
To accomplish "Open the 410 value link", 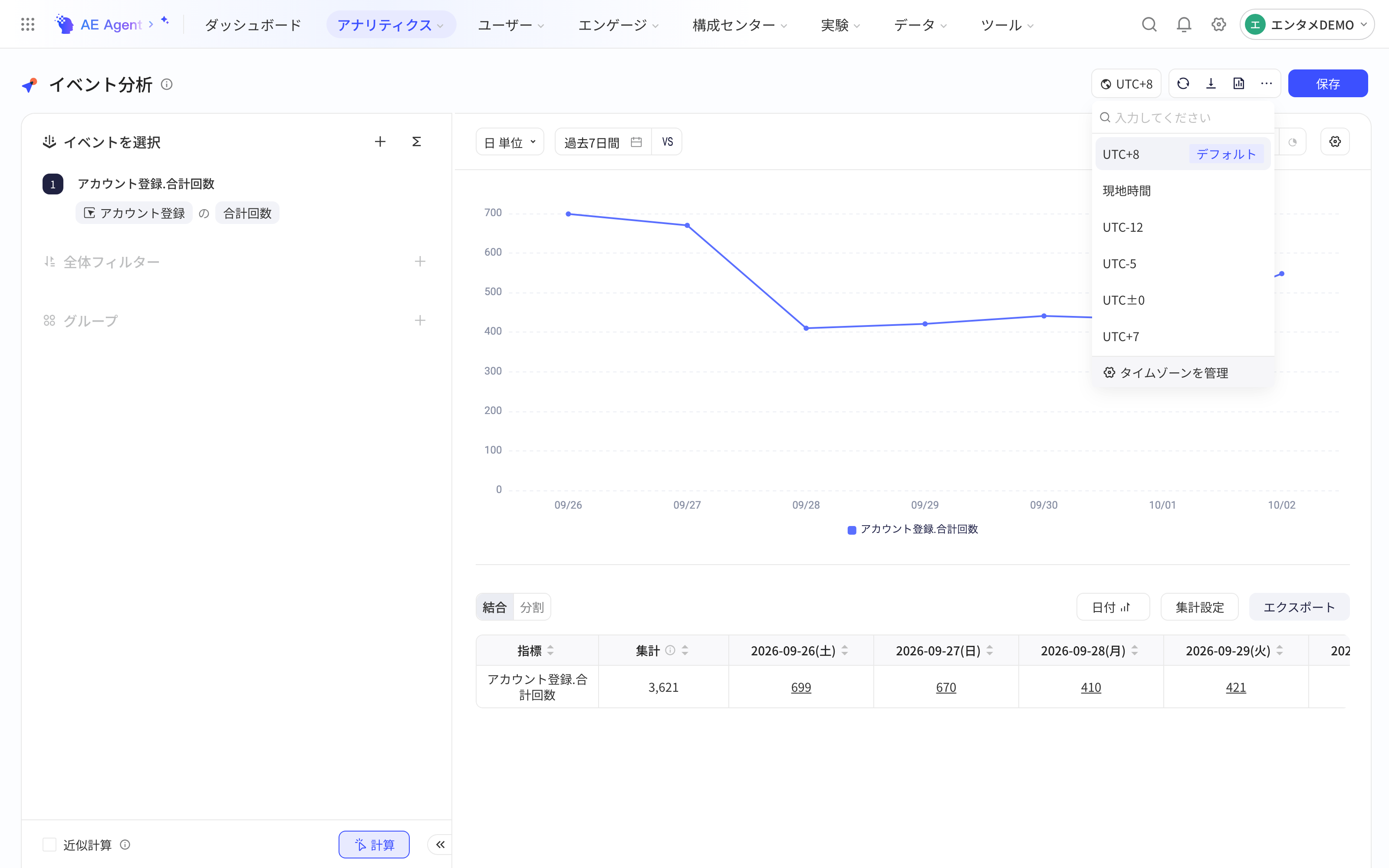I will (x=1090, y=687).
